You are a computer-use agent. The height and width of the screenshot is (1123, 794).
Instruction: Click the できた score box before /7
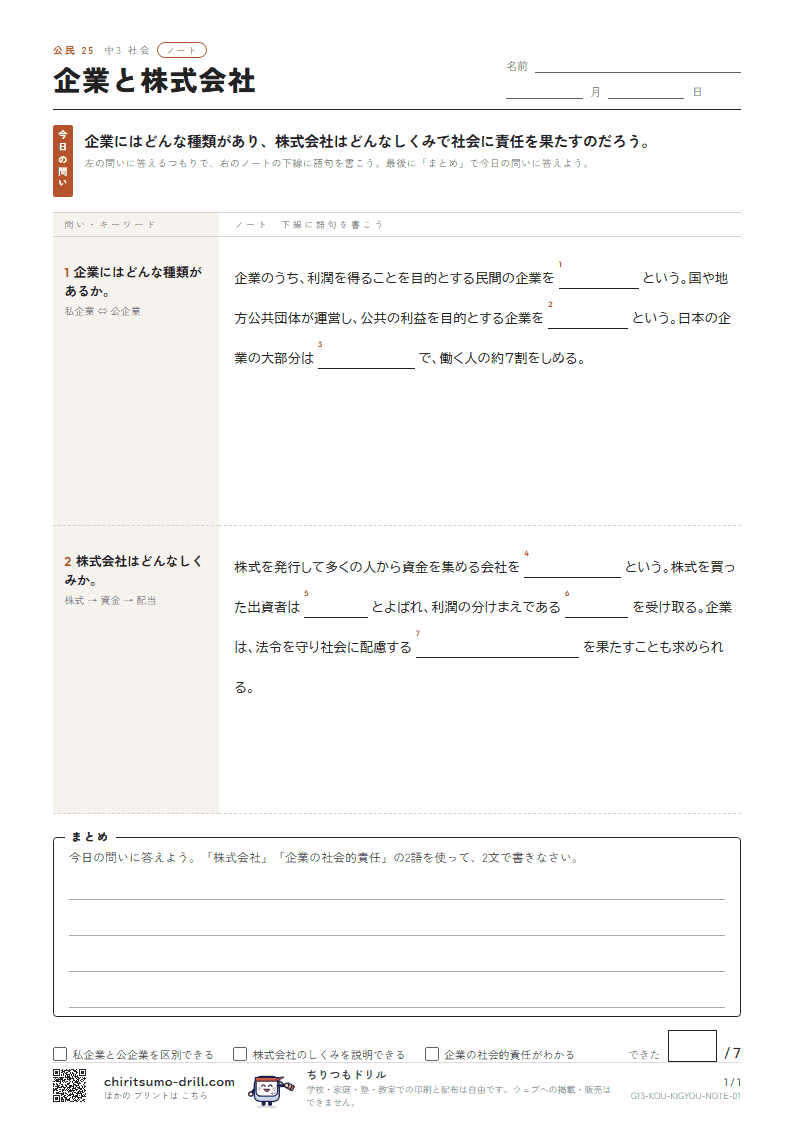[692, 1046]
